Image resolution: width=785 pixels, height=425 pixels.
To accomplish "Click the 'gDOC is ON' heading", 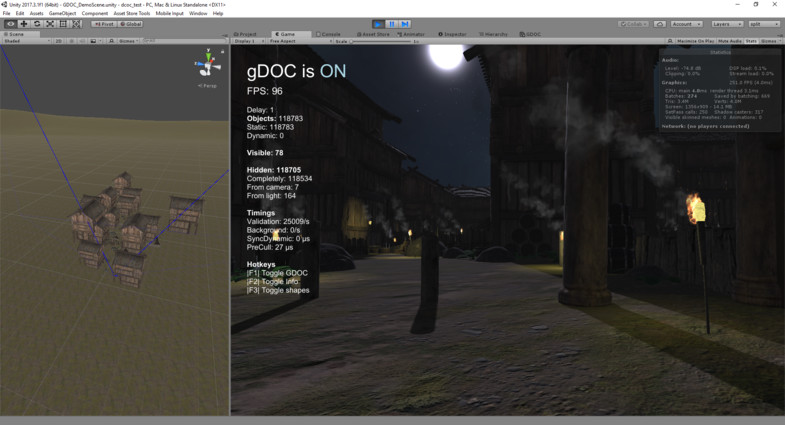I will [x=296, y=72].
